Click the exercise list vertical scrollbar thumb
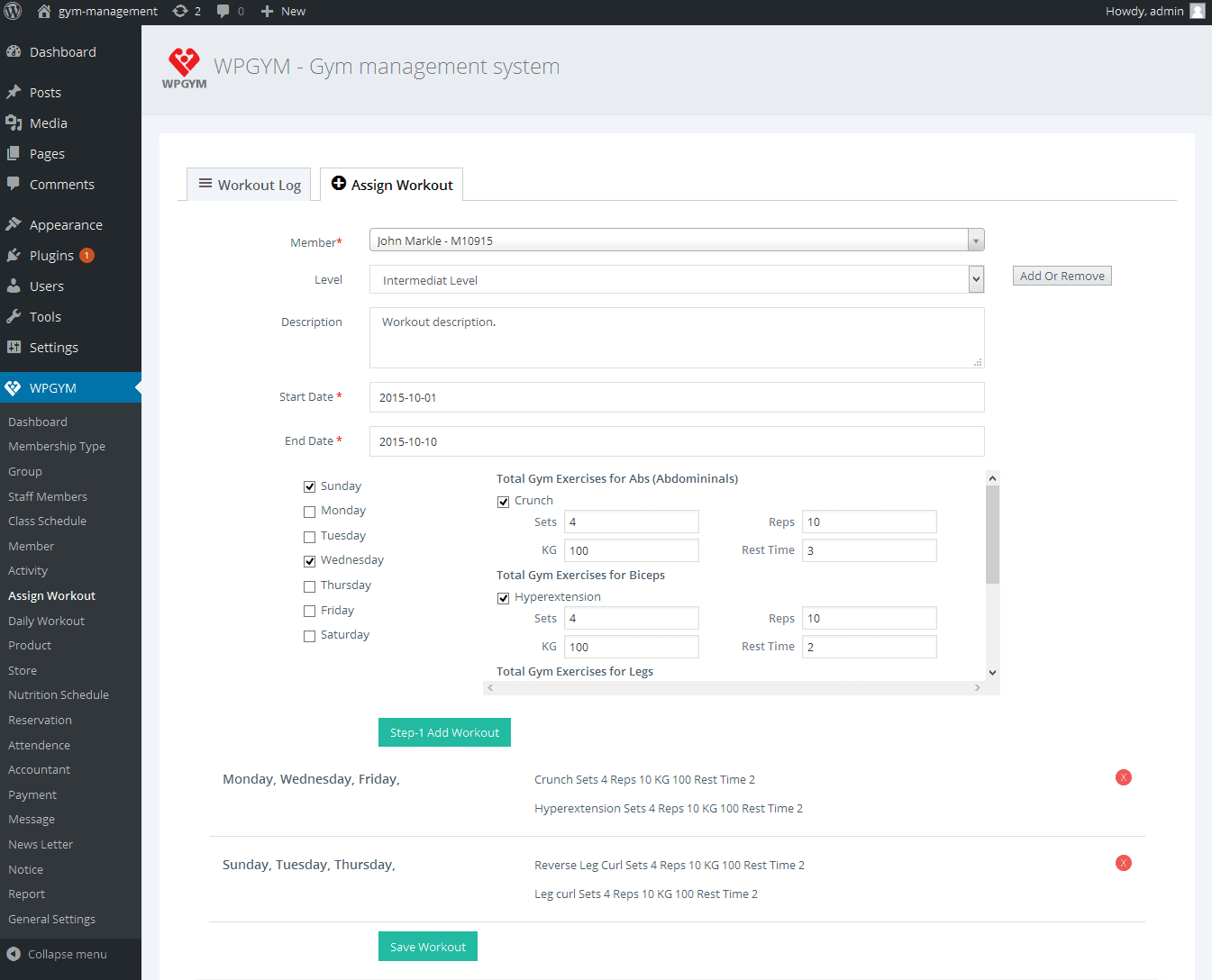1212x980 pixels. click(x=992, y=535)
